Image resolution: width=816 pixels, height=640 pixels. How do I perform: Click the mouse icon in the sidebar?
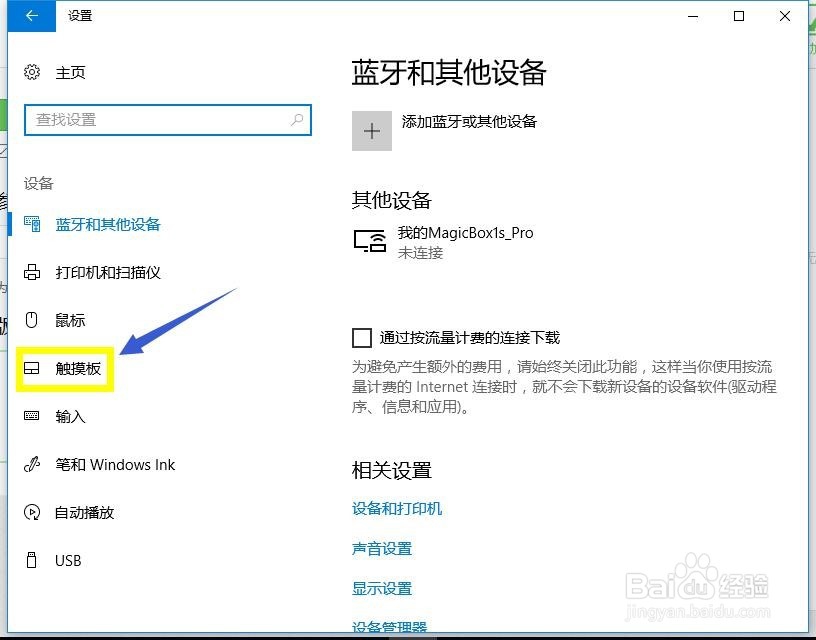coord(33,320)
